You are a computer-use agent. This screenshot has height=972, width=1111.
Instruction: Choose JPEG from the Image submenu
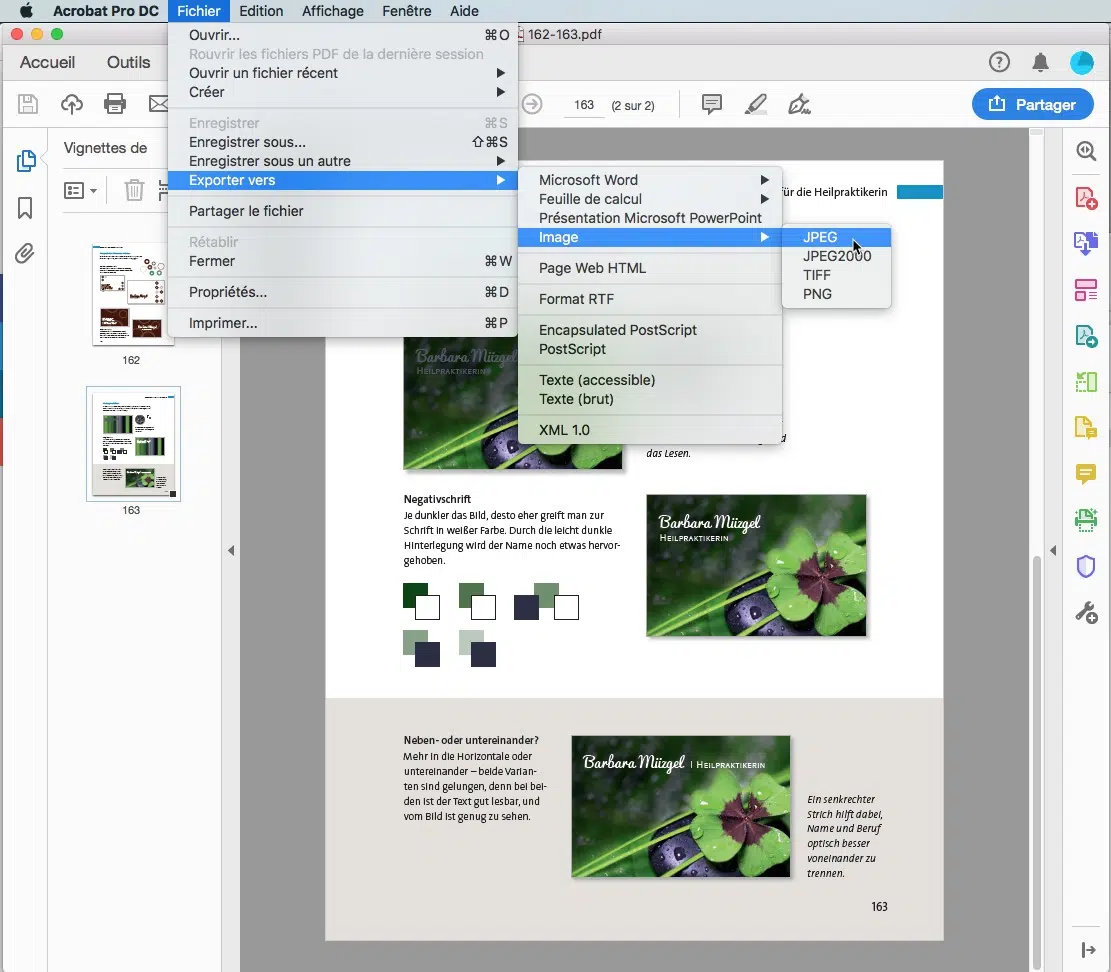pos(820,237)
